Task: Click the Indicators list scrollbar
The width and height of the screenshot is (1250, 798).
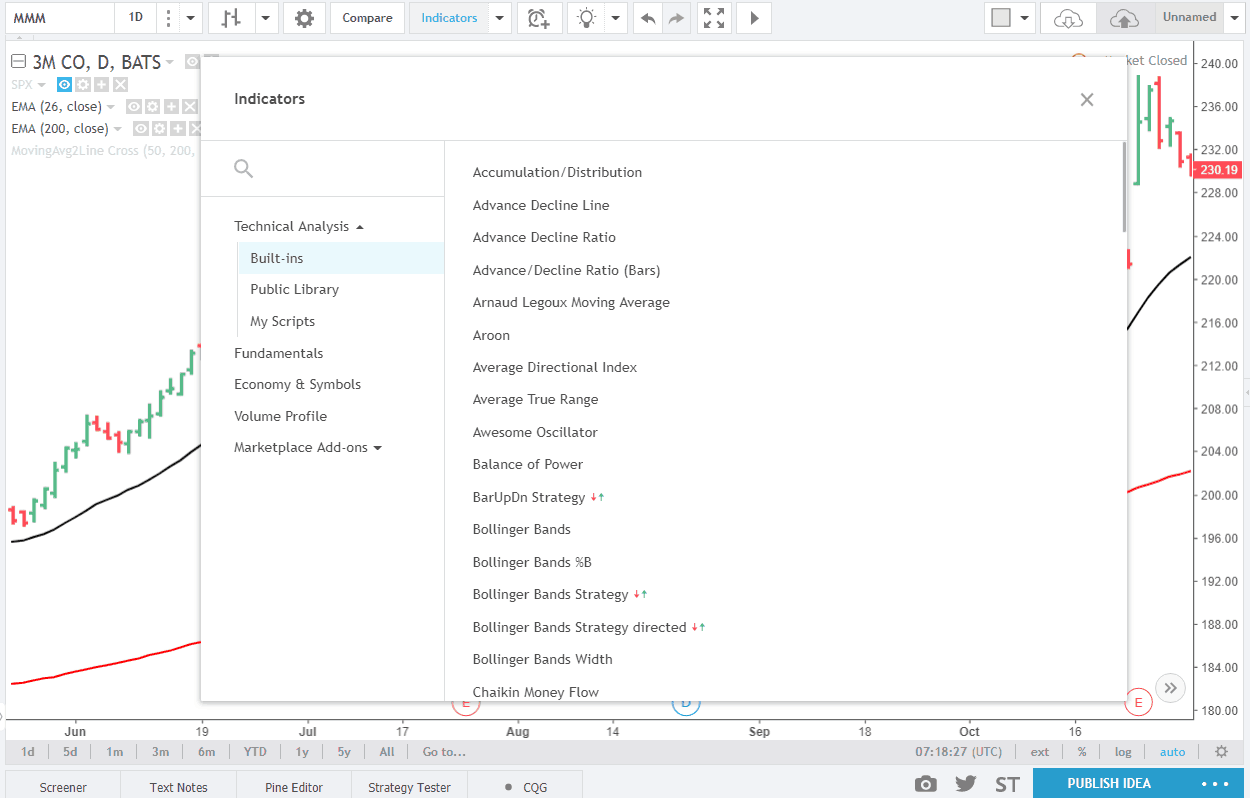Action: pyautogui.click(x=1124, y=186)
